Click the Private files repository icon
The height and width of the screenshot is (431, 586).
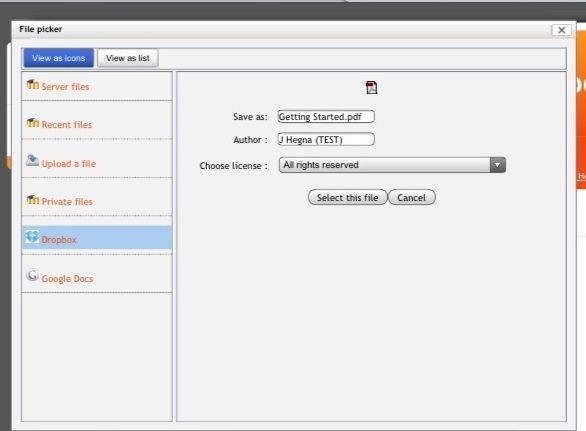tap(33, 200)
